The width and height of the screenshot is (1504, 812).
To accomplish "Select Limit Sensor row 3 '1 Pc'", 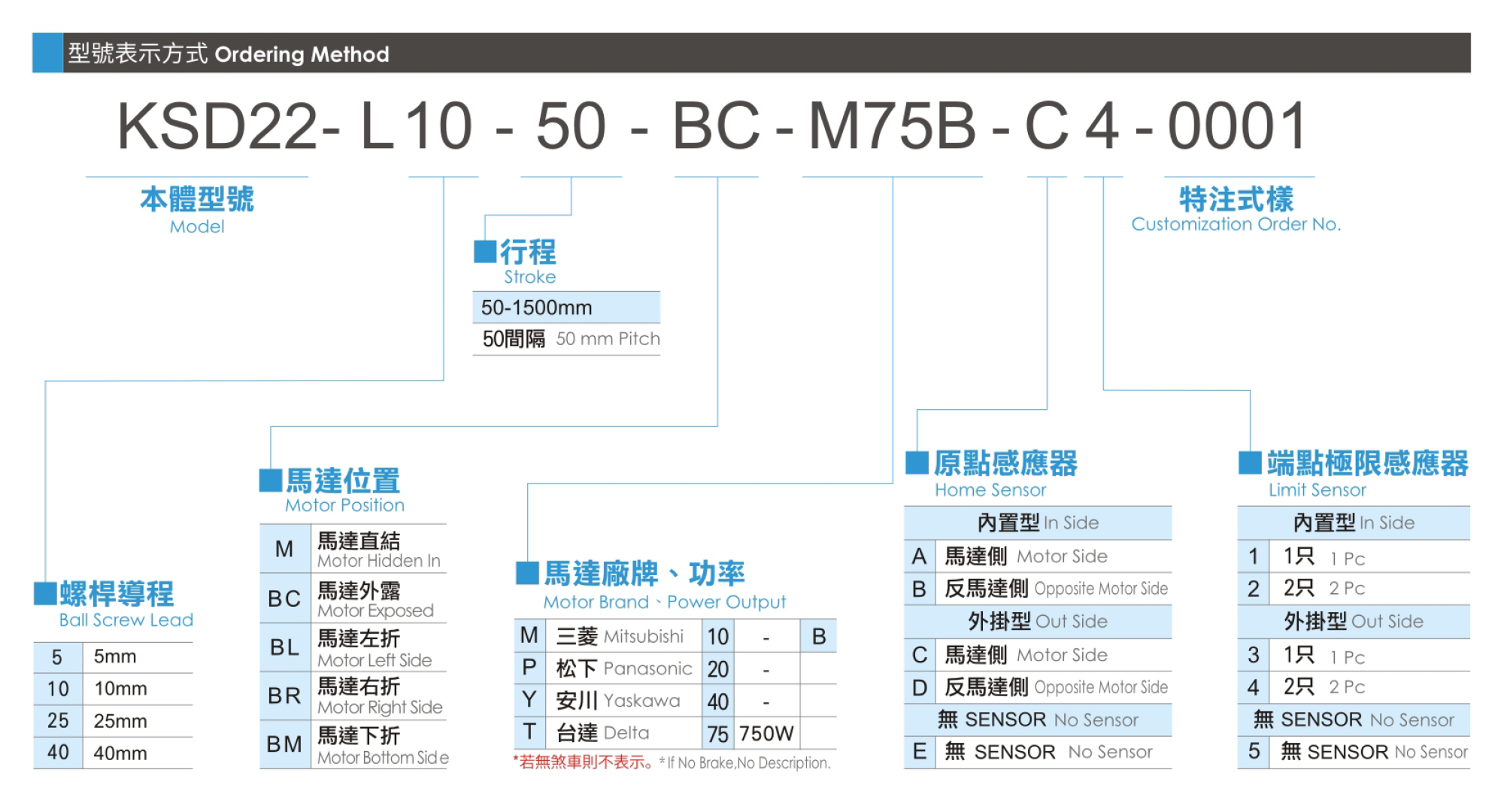I will coord(1354,655).
